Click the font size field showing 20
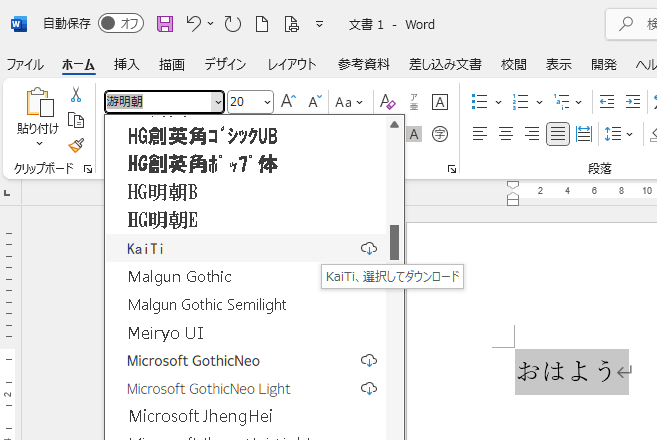657x440 pixels. point(245,102)
